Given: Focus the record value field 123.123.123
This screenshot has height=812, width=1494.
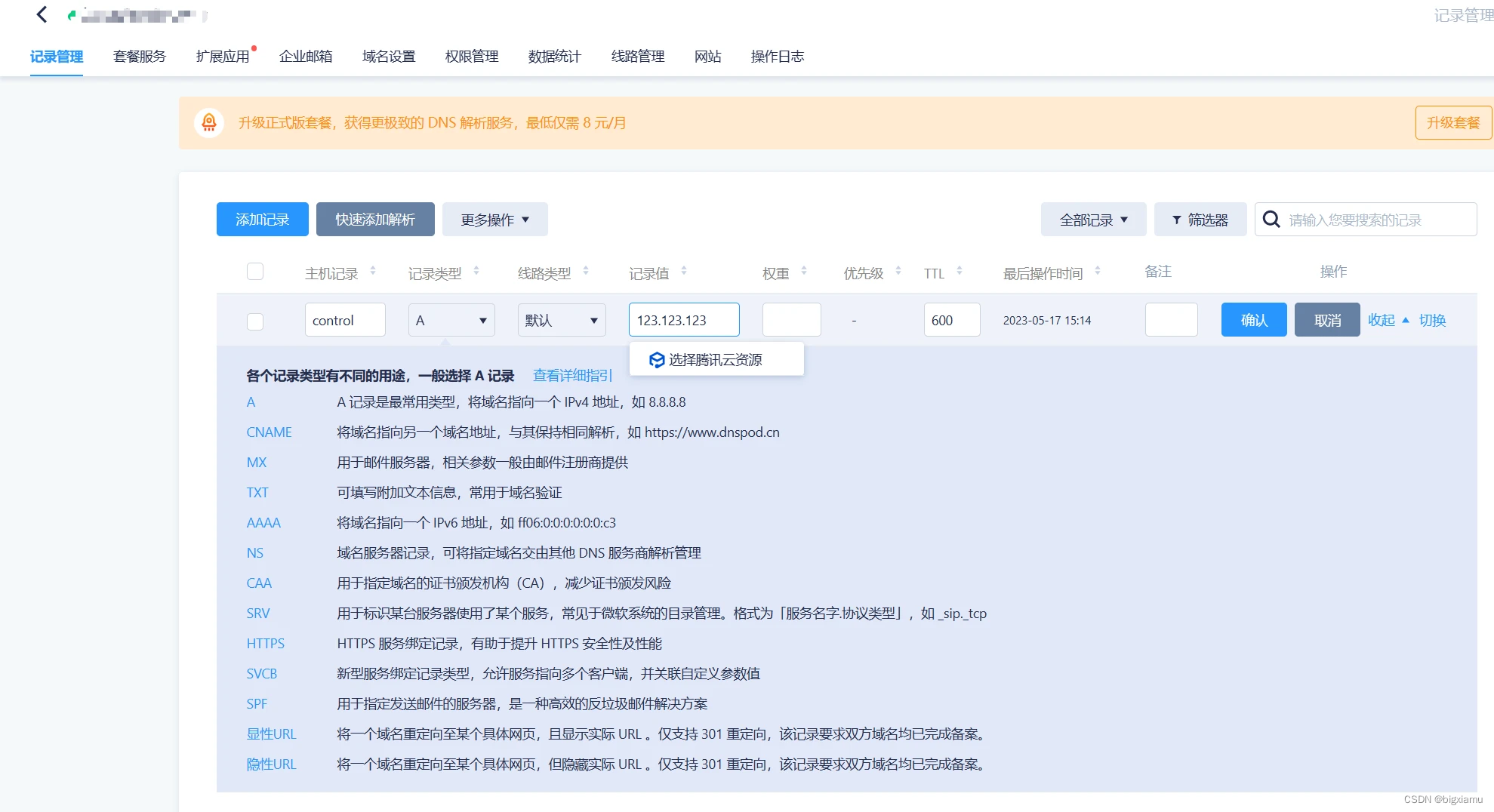Looking at the screenshot, I should click(684, 320).
